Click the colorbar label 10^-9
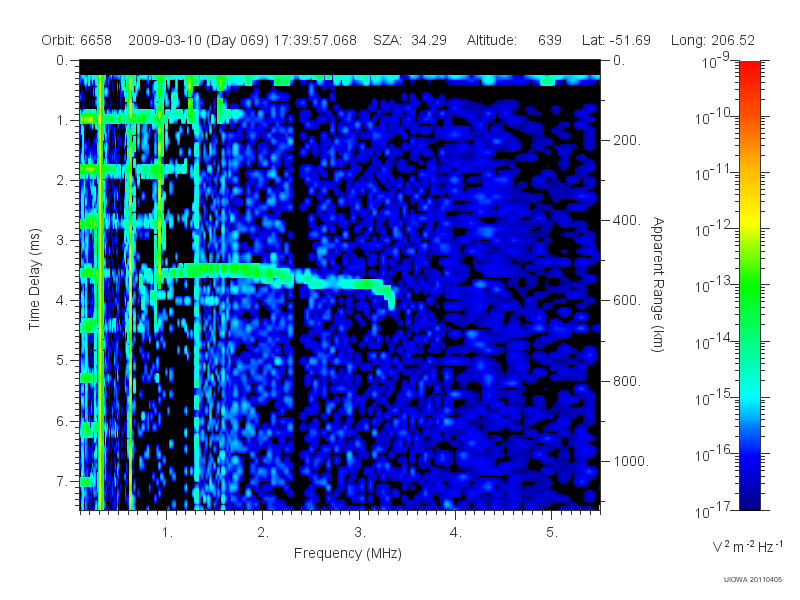The width and height of the screenshot is (800, 600). pos(716,61)
